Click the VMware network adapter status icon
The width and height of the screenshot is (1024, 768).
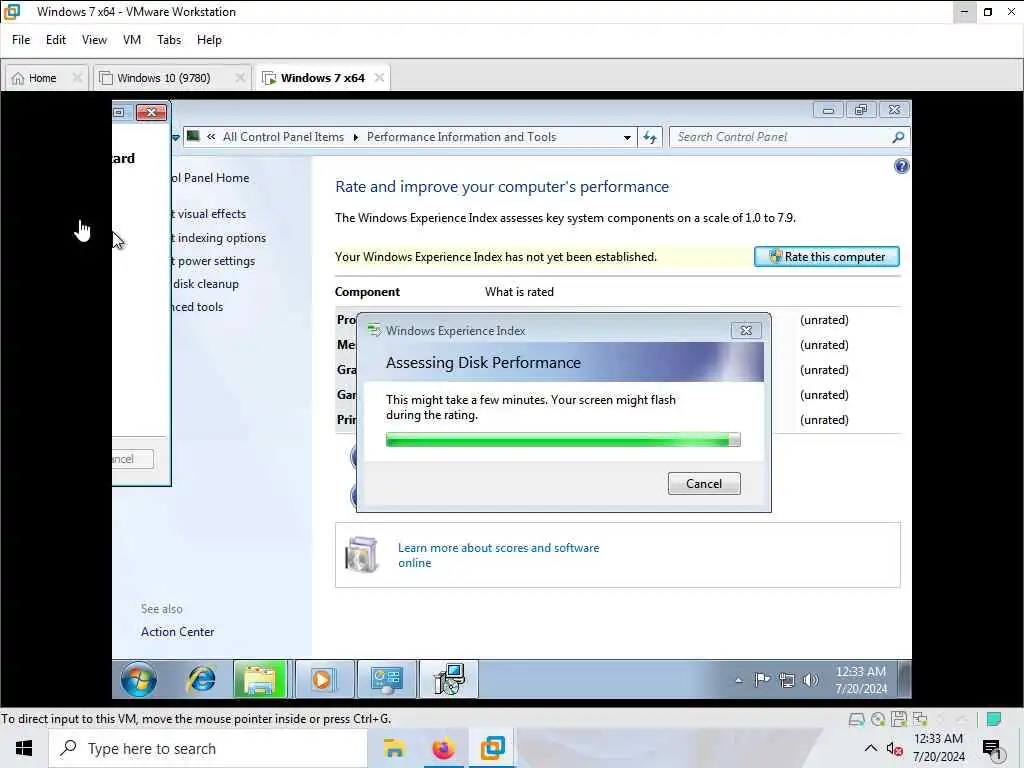[x=920, y=719]
